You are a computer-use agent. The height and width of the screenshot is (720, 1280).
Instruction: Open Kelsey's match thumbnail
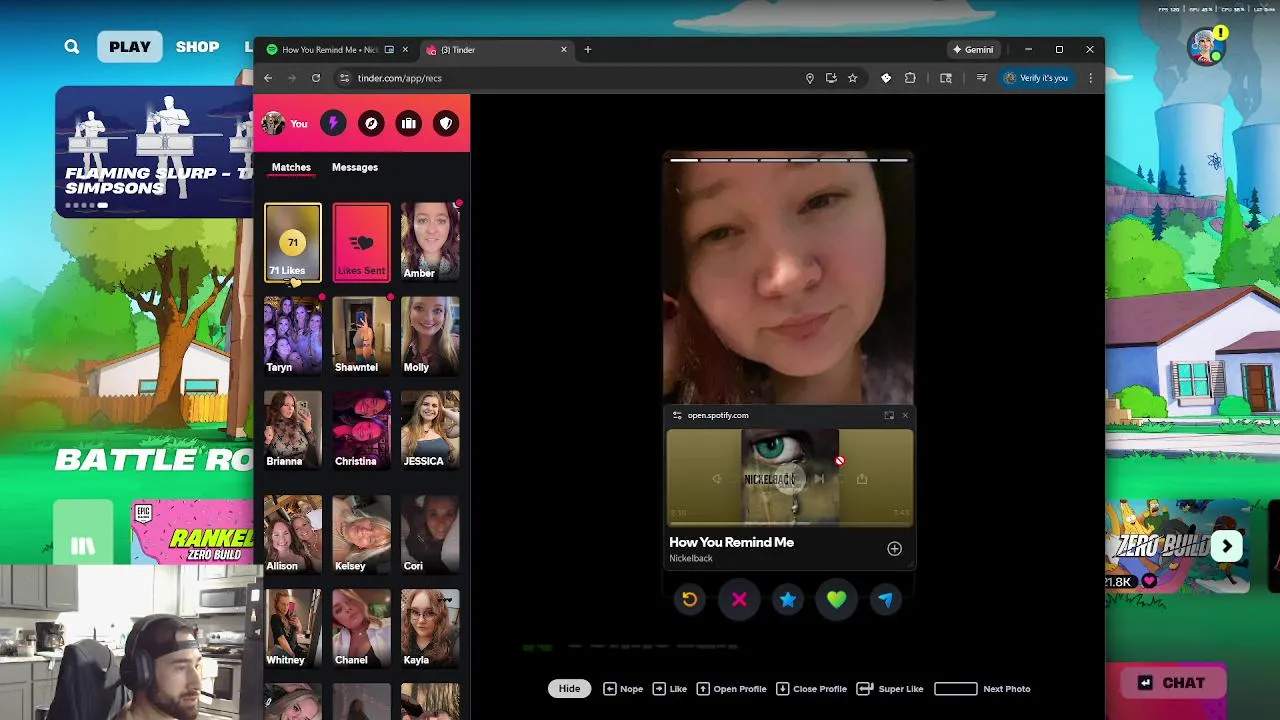pos(361,534)
